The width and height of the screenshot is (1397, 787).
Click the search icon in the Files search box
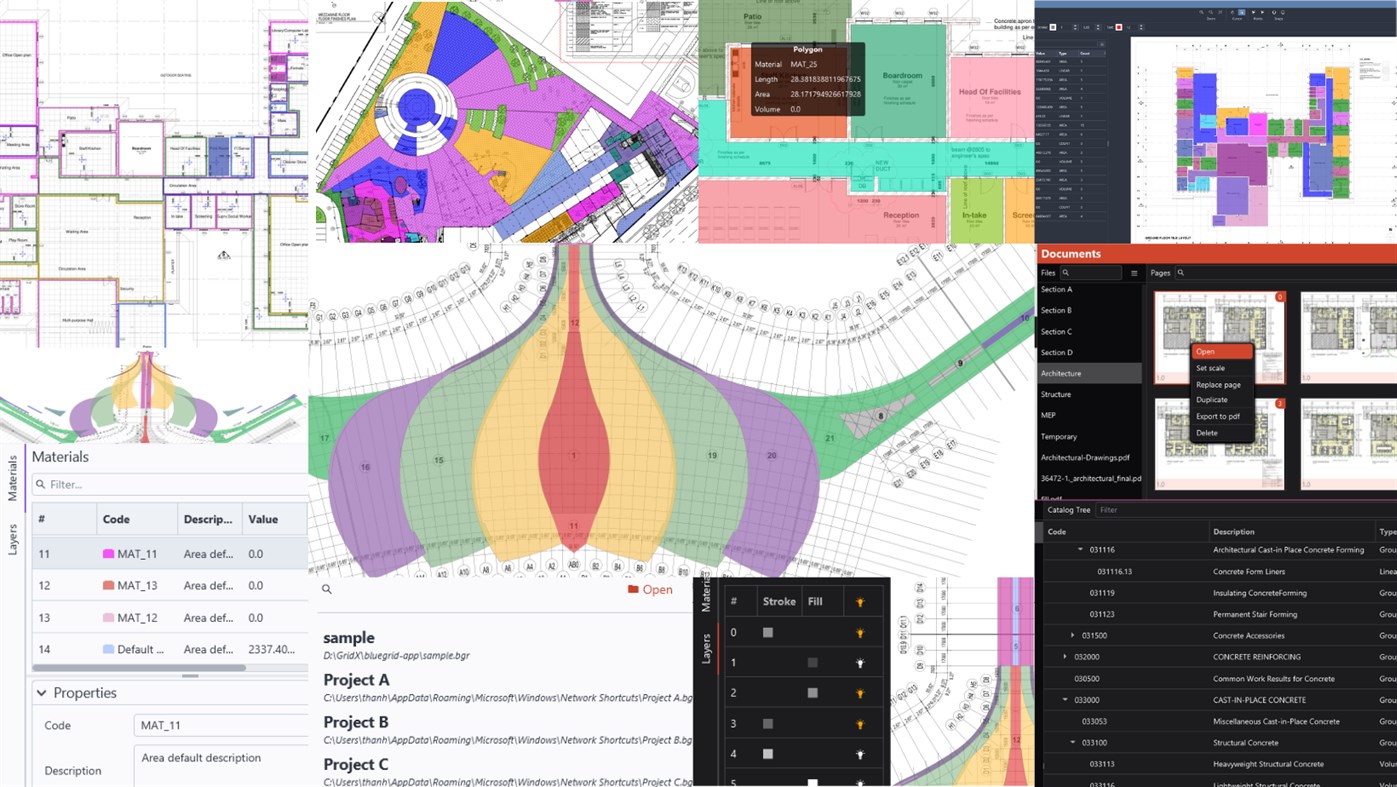pos(1067,273)
